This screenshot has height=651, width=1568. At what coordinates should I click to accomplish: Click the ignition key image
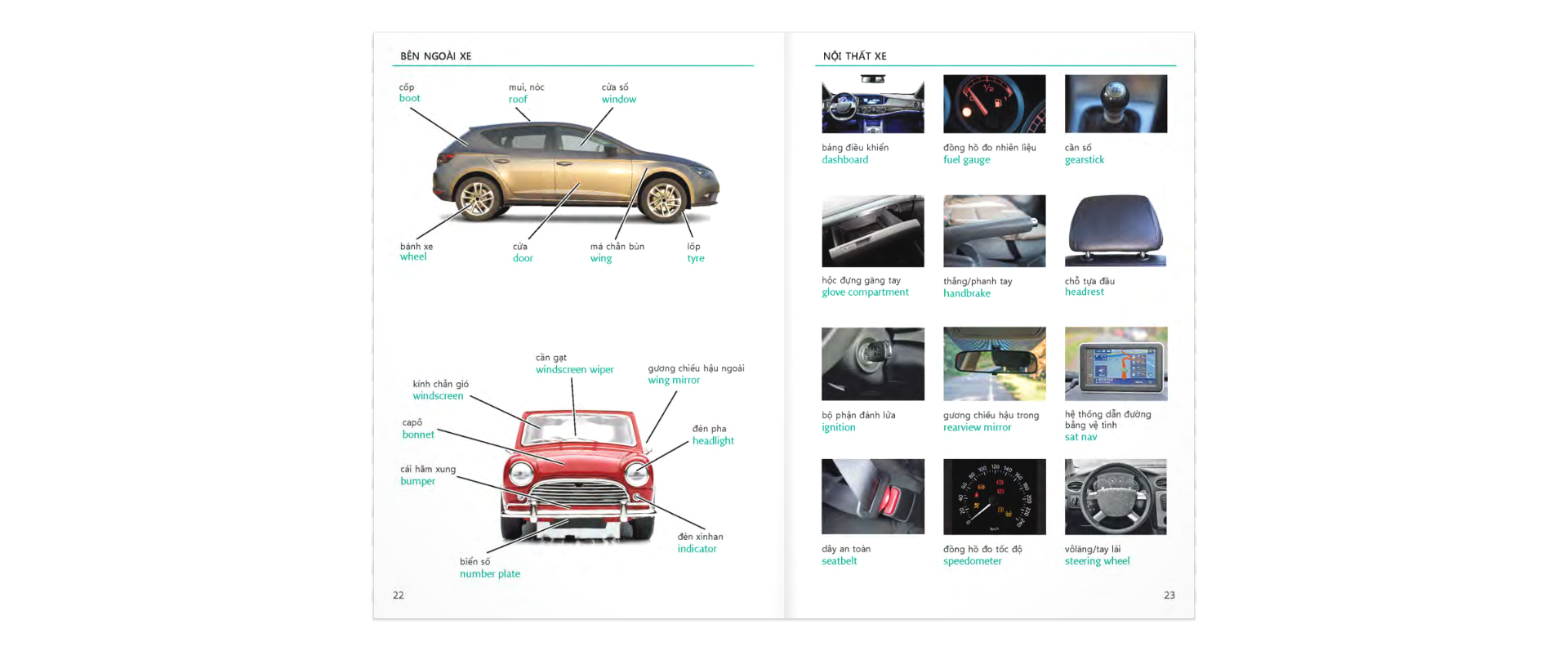coord(872,363)
